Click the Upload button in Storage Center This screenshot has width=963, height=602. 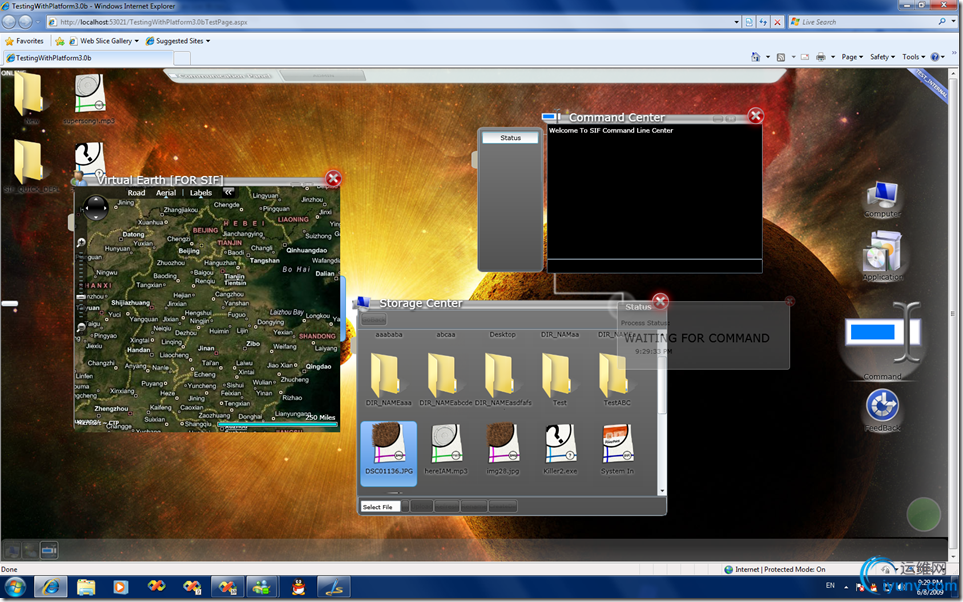pos(421,507)
